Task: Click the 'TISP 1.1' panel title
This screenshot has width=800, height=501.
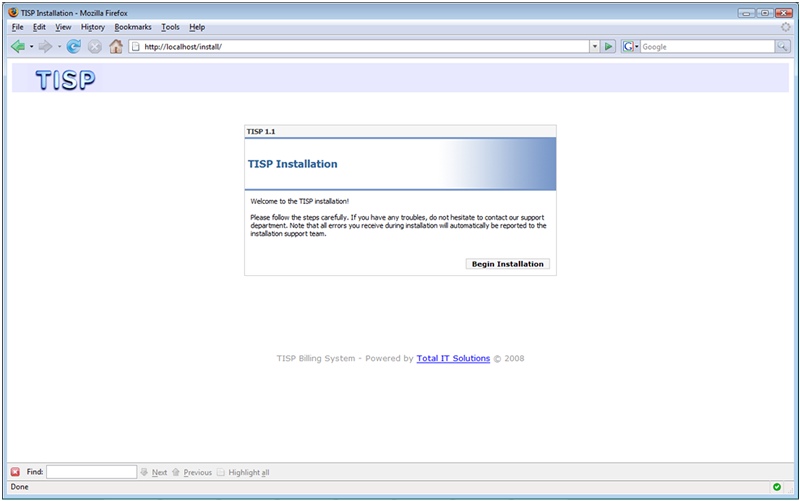Action: point(261,132)
